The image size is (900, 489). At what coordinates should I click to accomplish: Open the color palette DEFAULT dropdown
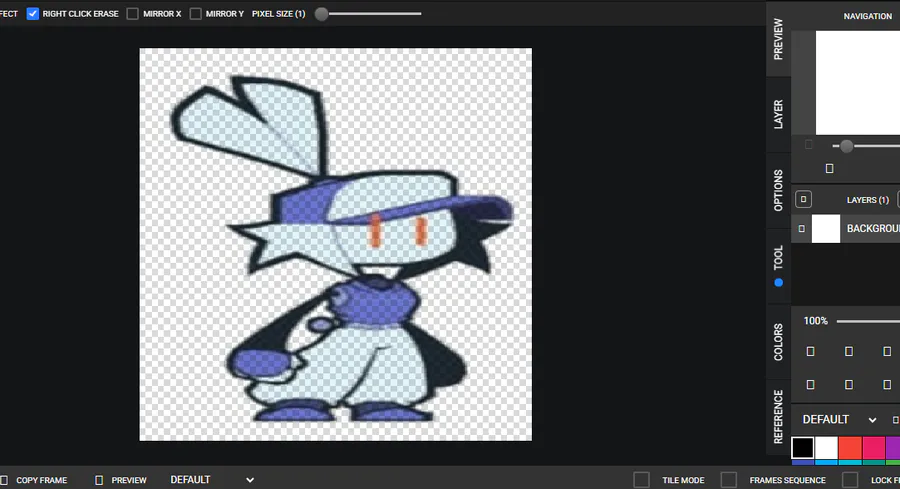pyautogui.click(x=839, y=420)
